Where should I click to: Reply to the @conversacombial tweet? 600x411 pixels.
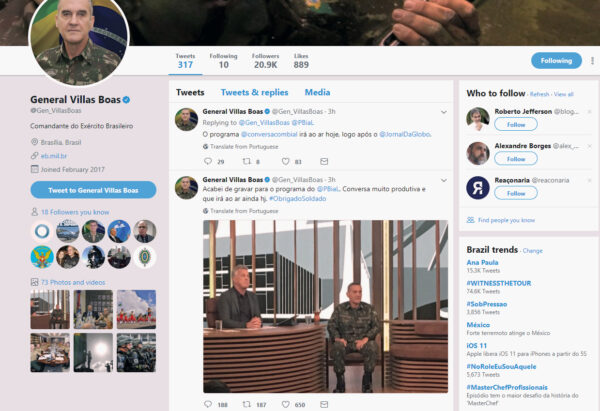(208, 161)
